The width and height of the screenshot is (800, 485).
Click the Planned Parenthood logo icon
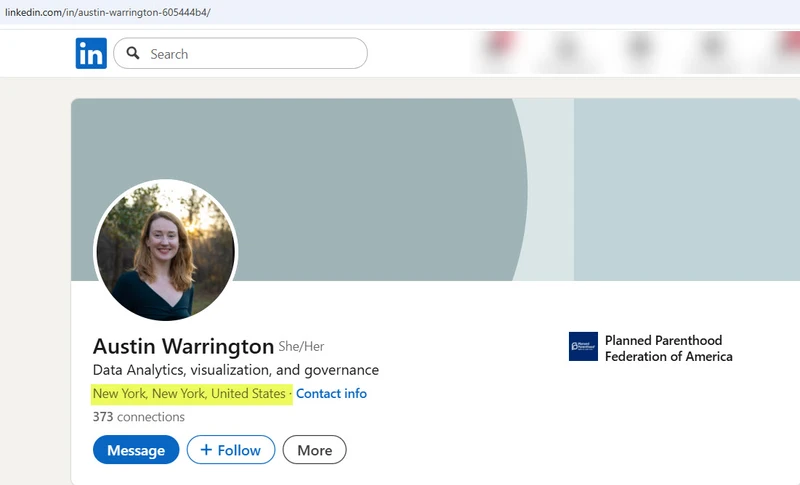(x=583, y=347)
